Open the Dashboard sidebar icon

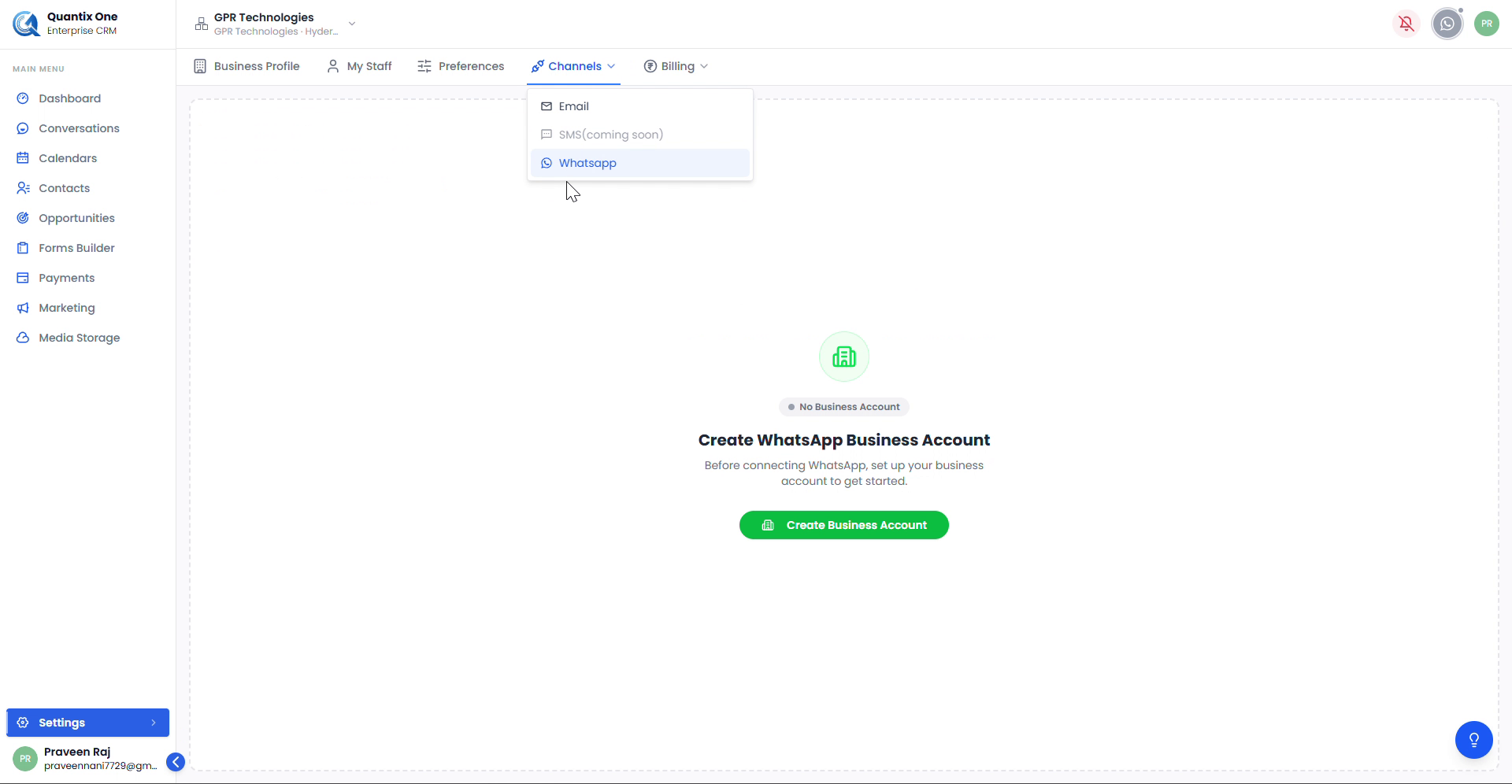(23, 98)
